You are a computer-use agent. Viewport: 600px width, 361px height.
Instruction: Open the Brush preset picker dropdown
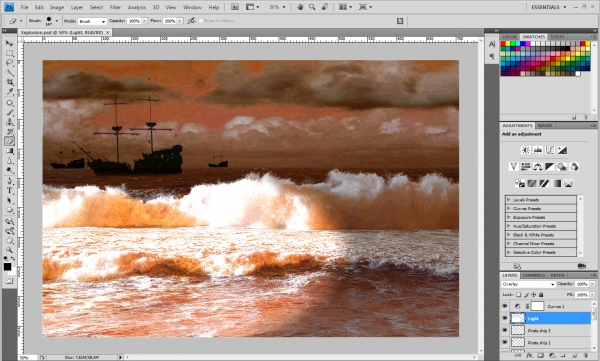click(57, 21)
